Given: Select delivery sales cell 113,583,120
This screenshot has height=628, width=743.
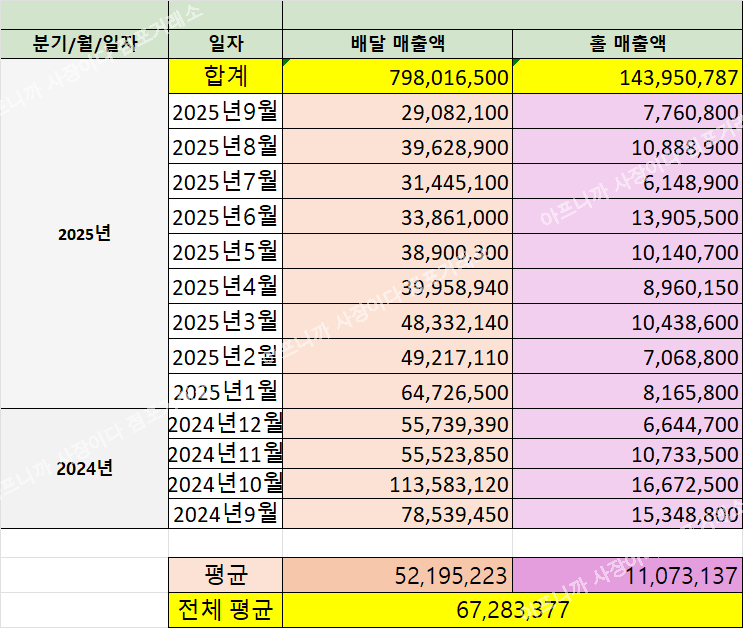Looking at the screenshot, I should (398, 485).
